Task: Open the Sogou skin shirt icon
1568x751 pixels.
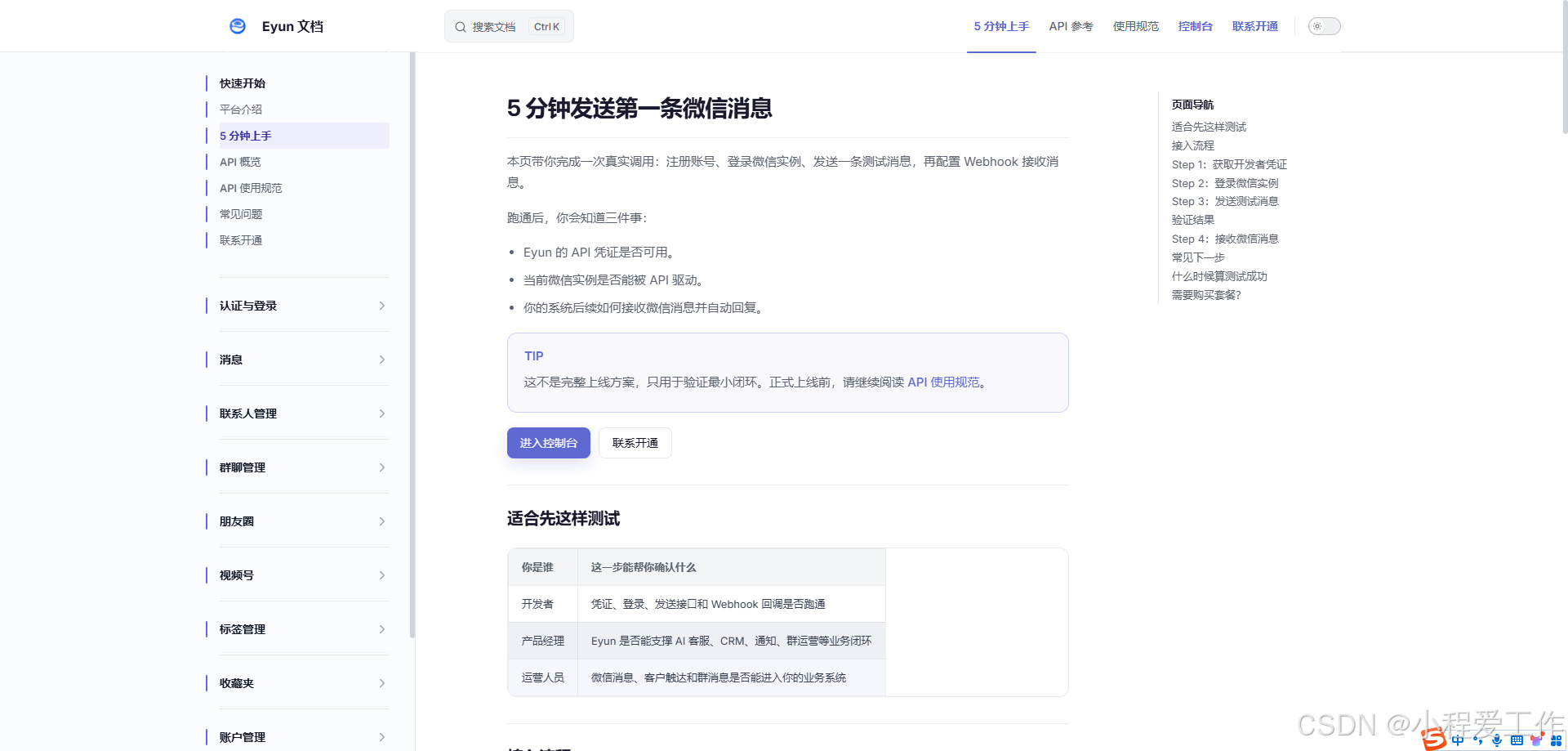Action: coord(1536,740)
